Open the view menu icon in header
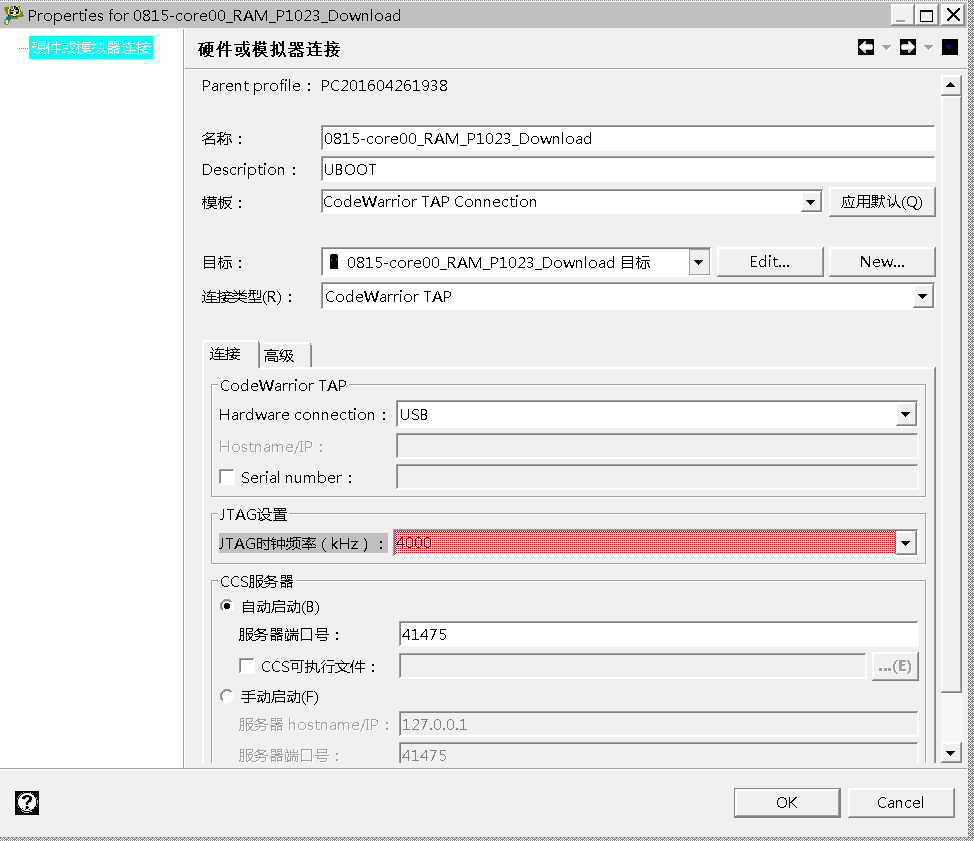Image resolution: width=974 pixels, height=841 pixels. 950,47
